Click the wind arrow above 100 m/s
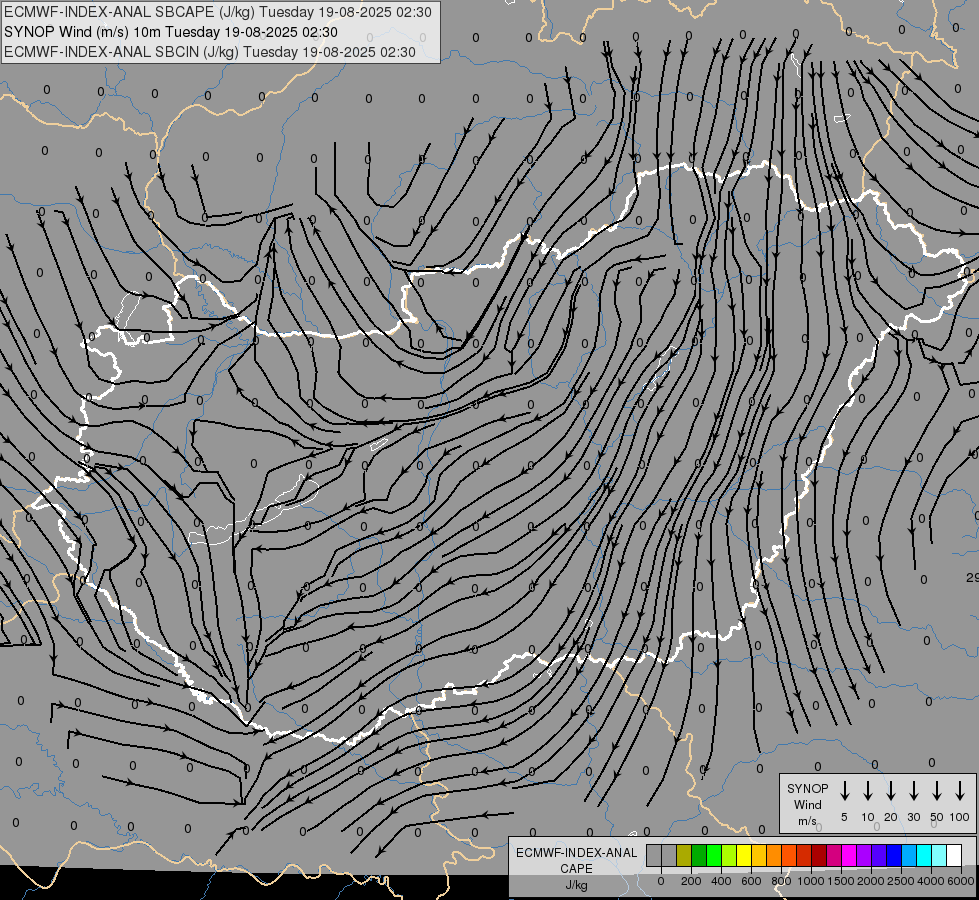This screenshot has width=979, height=900. [x=960, y=791]
